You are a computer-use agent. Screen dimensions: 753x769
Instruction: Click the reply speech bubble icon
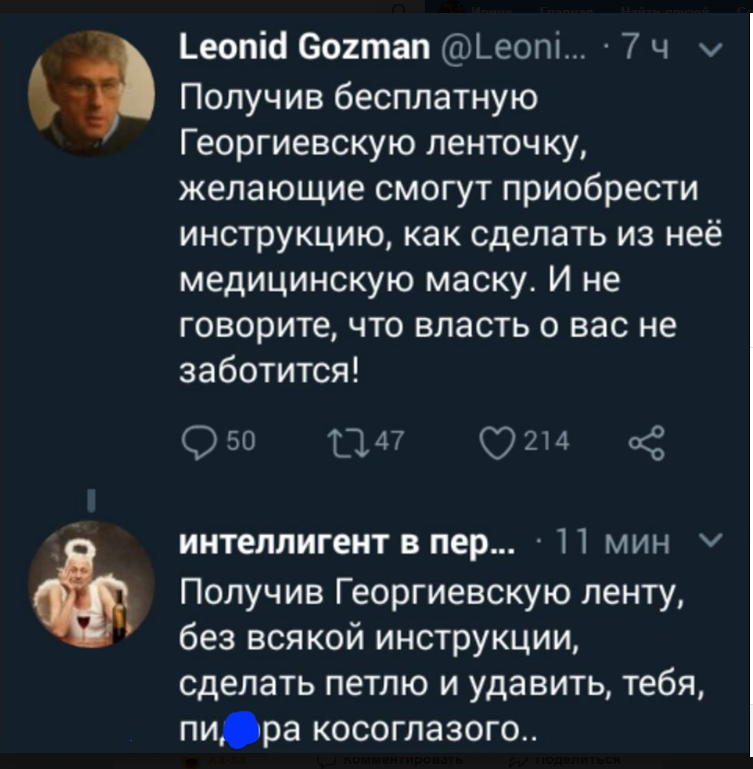coord(199,443)
